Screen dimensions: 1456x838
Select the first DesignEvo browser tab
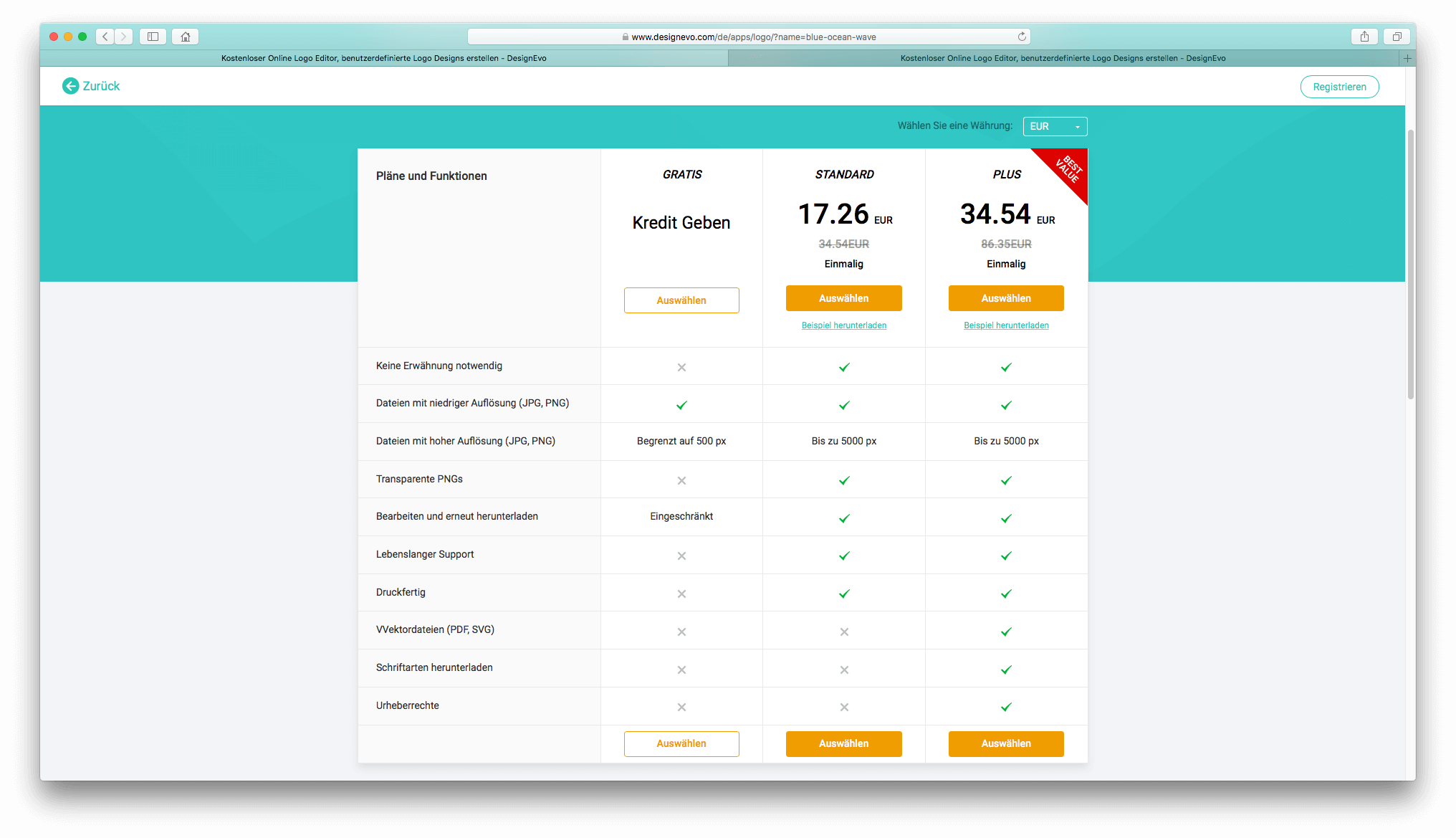383,58
